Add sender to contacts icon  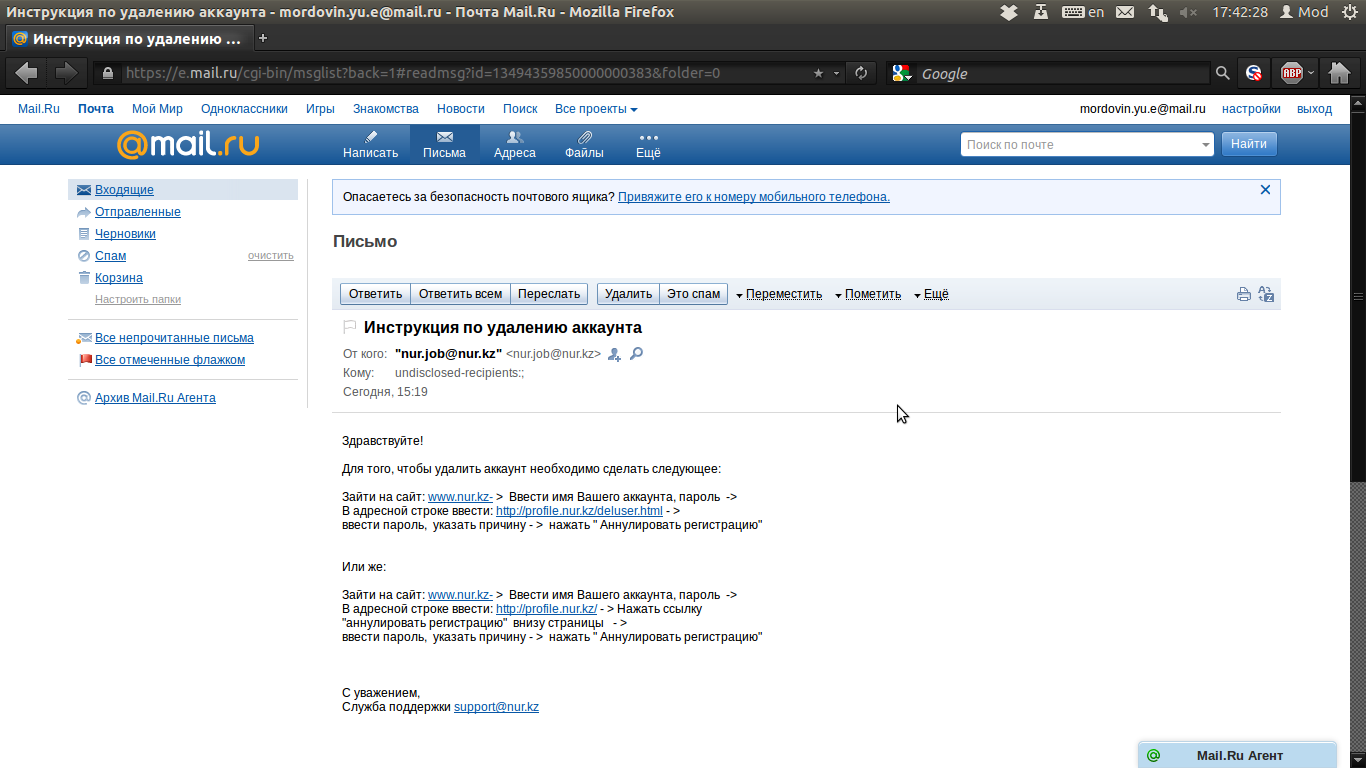point(614,354)
